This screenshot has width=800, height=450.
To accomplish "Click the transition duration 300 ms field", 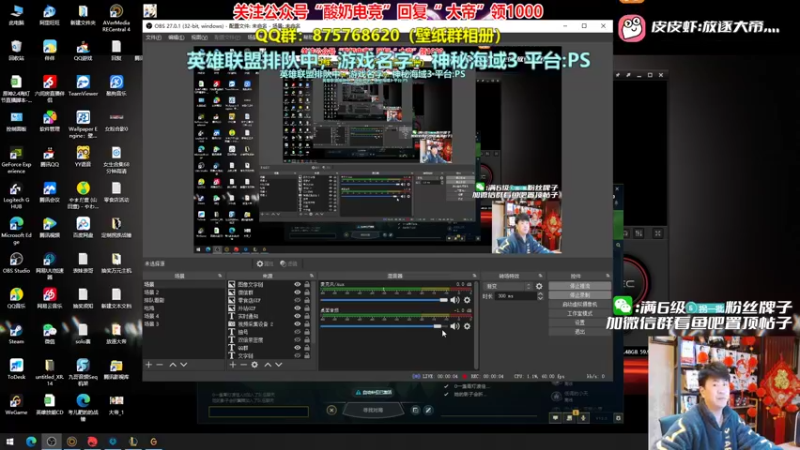I will (515, 296).
